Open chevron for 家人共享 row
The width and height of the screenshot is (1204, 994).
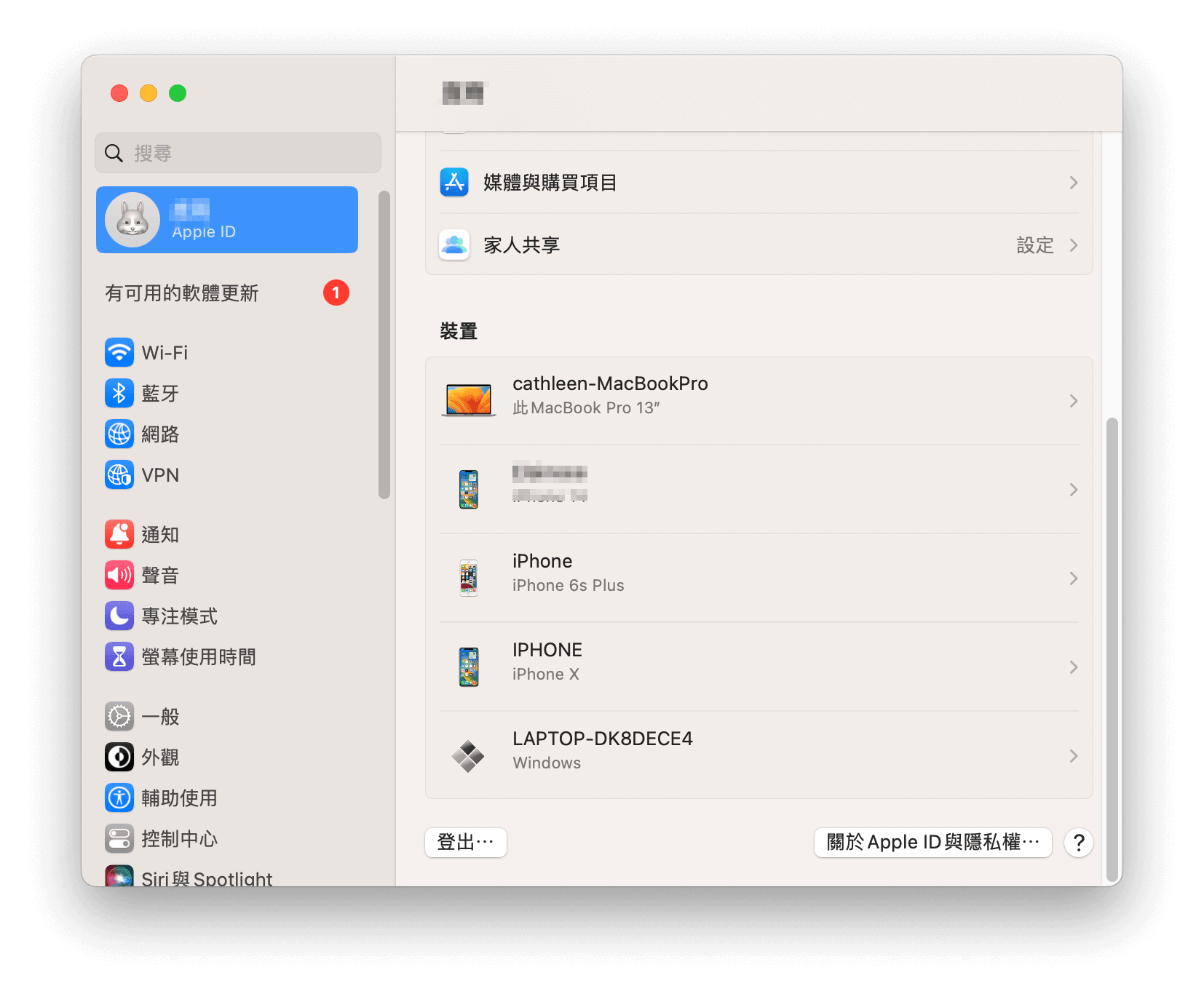(x=1074, y=245)
